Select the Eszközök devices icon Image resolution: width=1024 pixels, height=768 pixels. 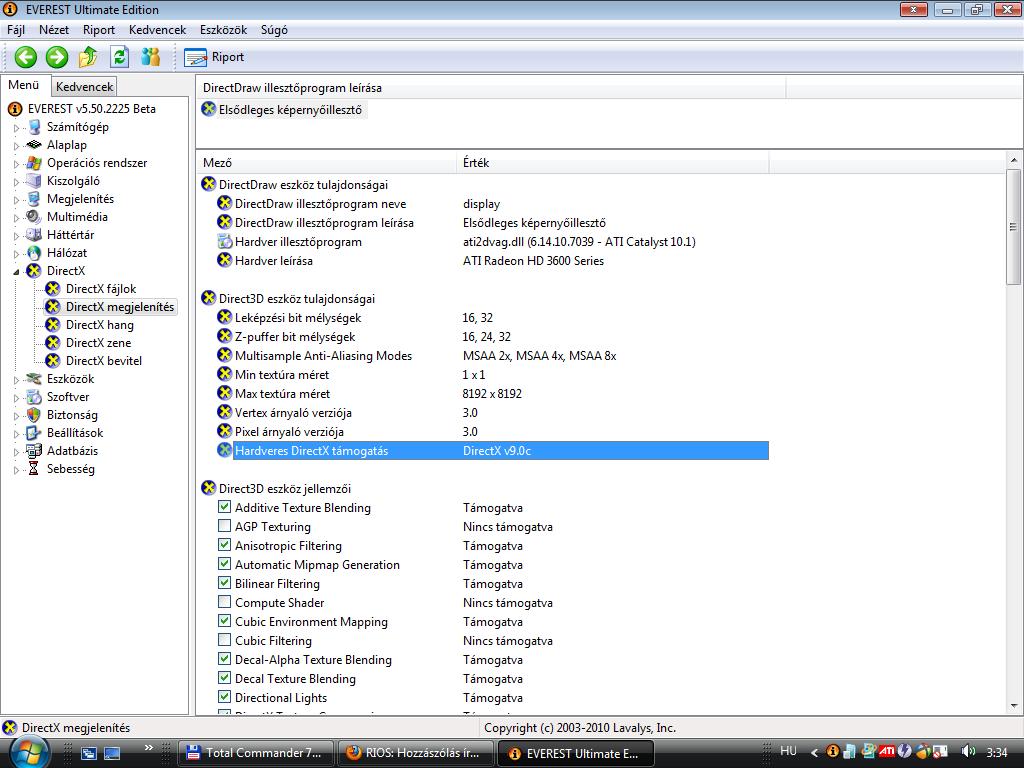[34, 379]
